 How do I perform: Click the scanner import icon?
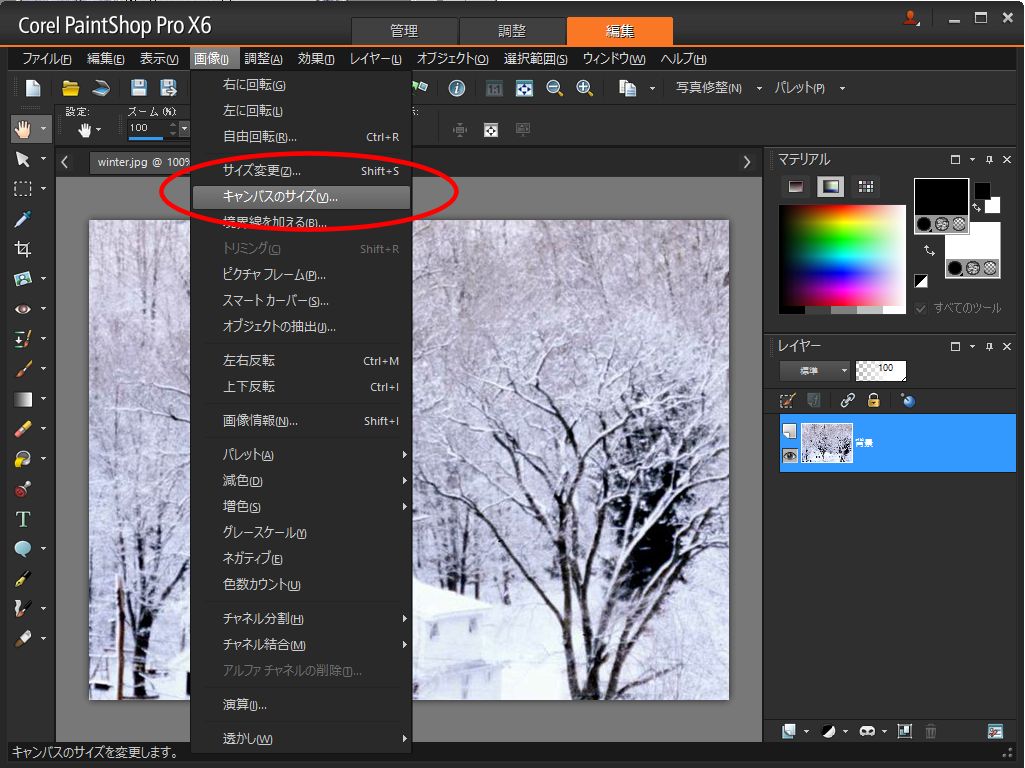101,88
